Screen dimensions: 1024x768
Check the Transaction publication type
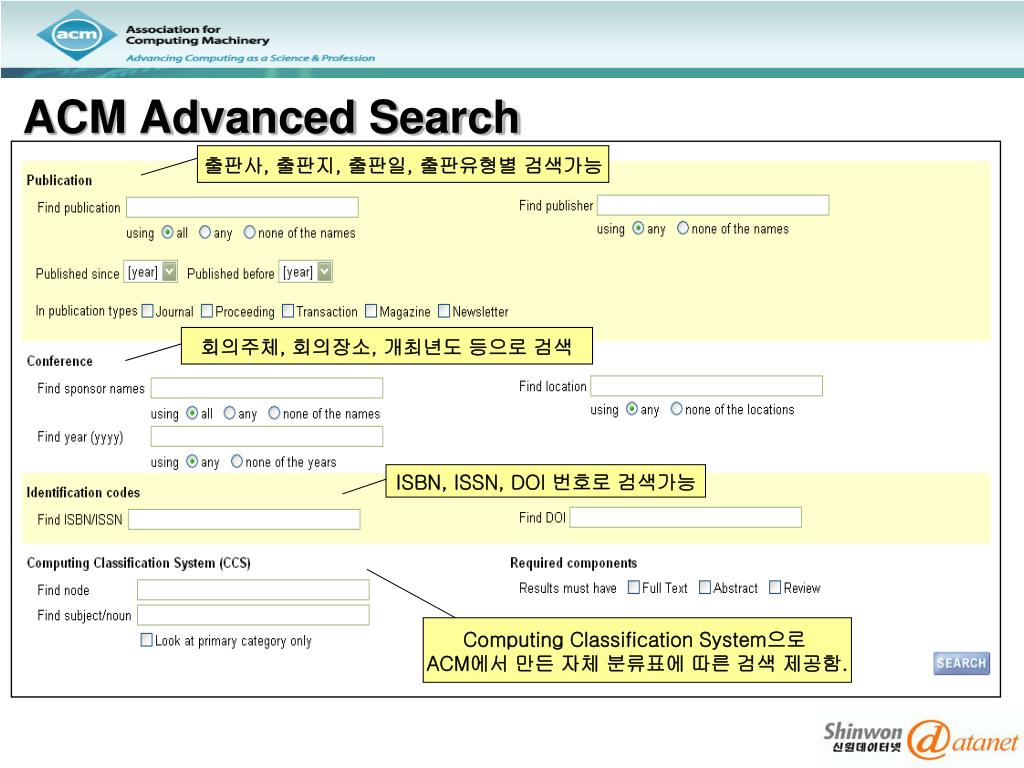[x=288, y=311]
